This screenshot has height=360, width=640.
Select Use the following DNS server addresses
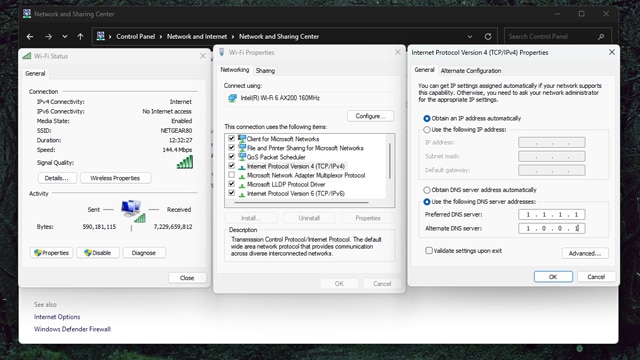click(x=427, y=202)
